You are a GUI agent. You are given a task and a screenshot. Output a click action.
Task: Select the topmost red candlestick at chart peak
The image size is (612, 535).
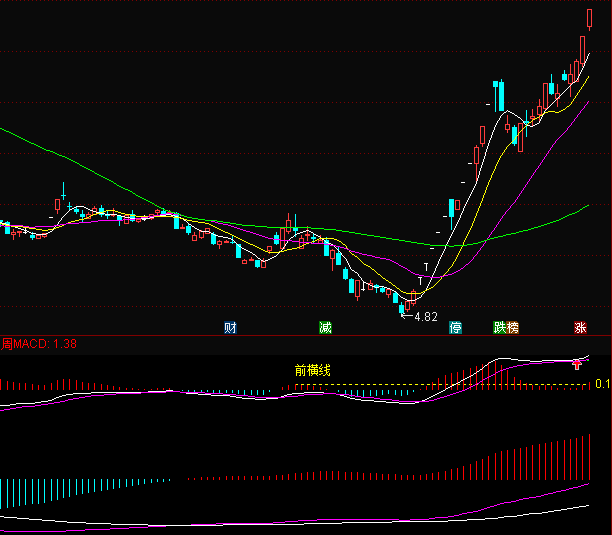coord(589,20)
